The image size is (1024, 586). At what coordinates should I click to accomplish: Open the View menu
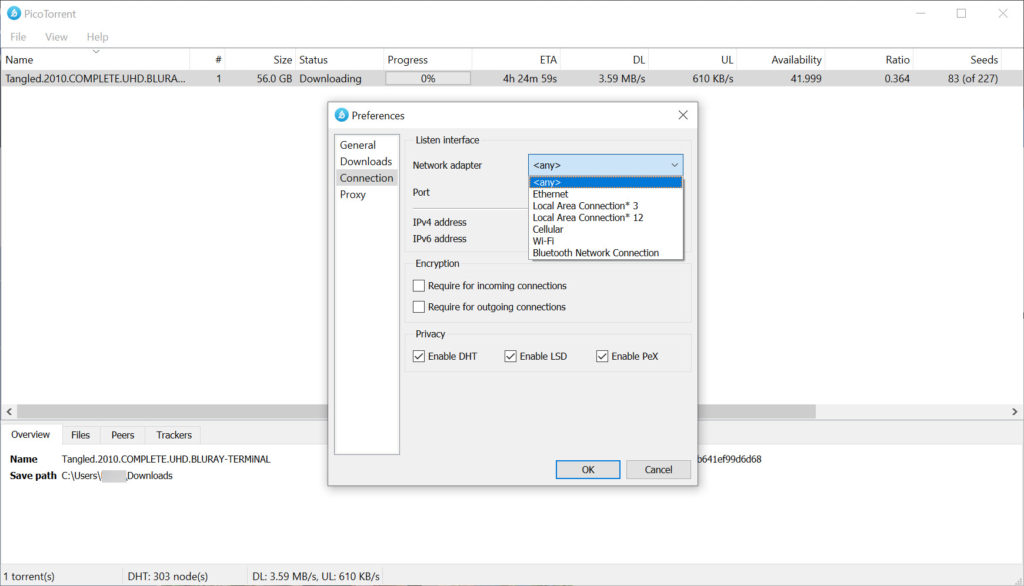(56, 37)
